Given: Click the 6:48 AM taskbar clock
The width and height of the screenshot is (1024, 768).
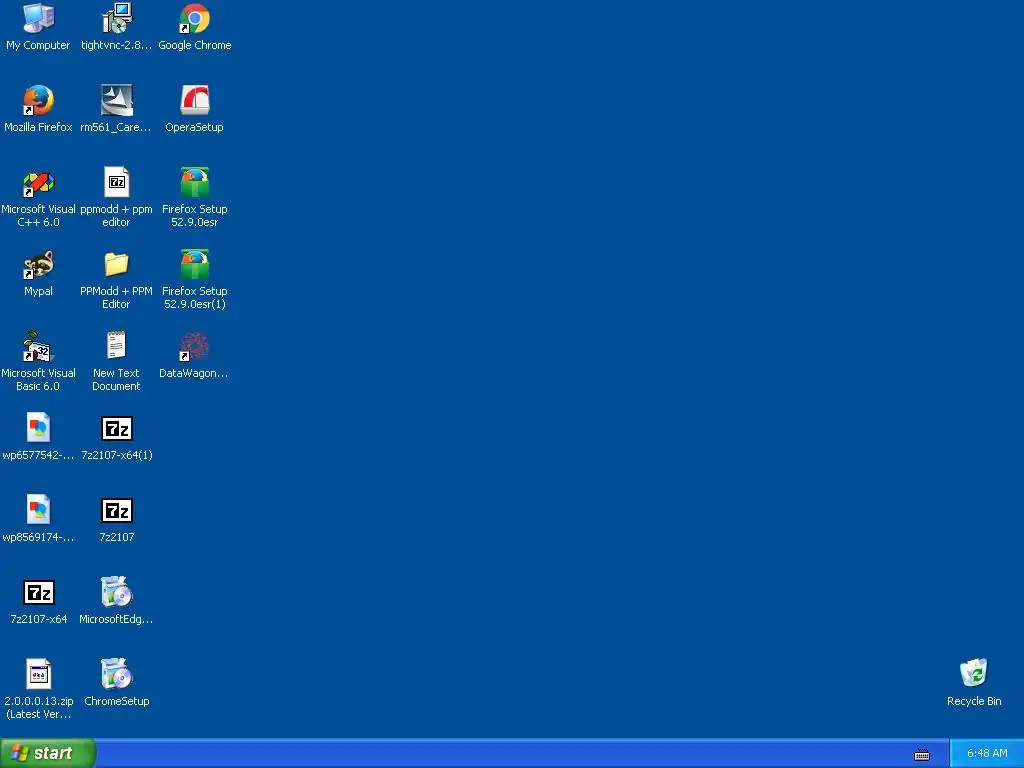Looking at the screenshot, I should pos(987,753).
